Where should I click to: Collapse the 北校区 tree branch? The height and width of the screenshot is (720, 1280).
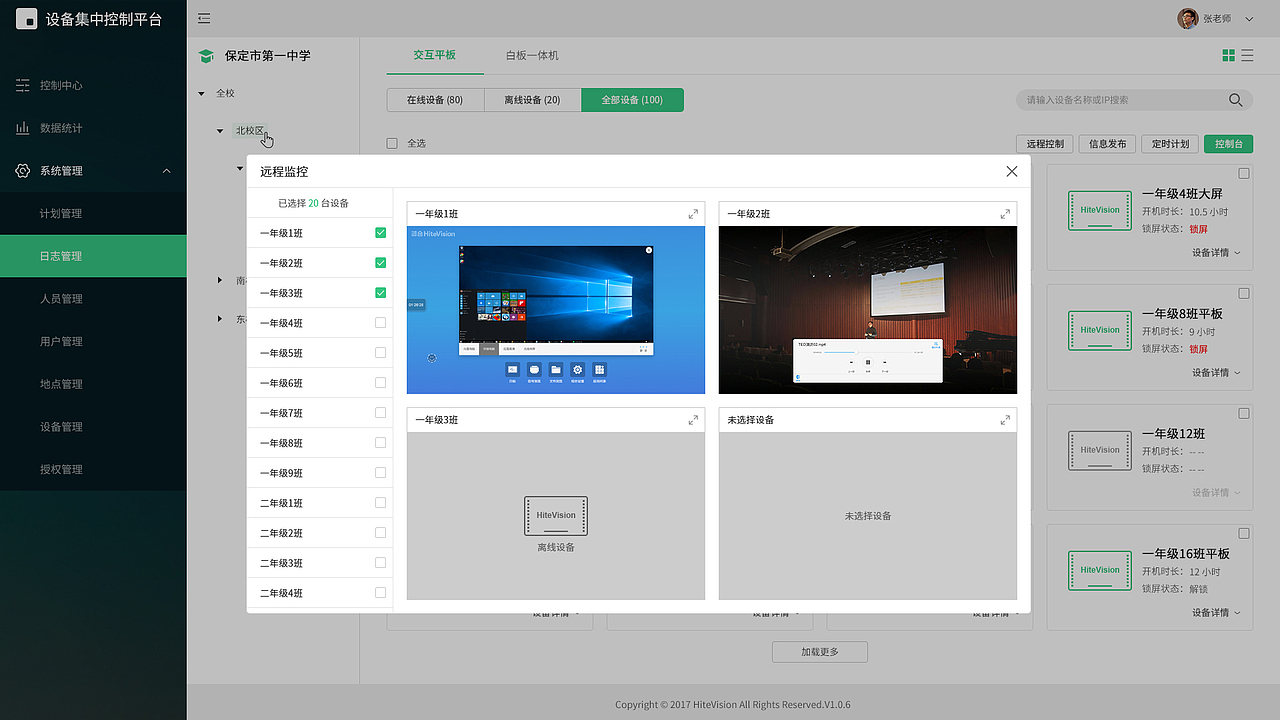click(220, 130)
